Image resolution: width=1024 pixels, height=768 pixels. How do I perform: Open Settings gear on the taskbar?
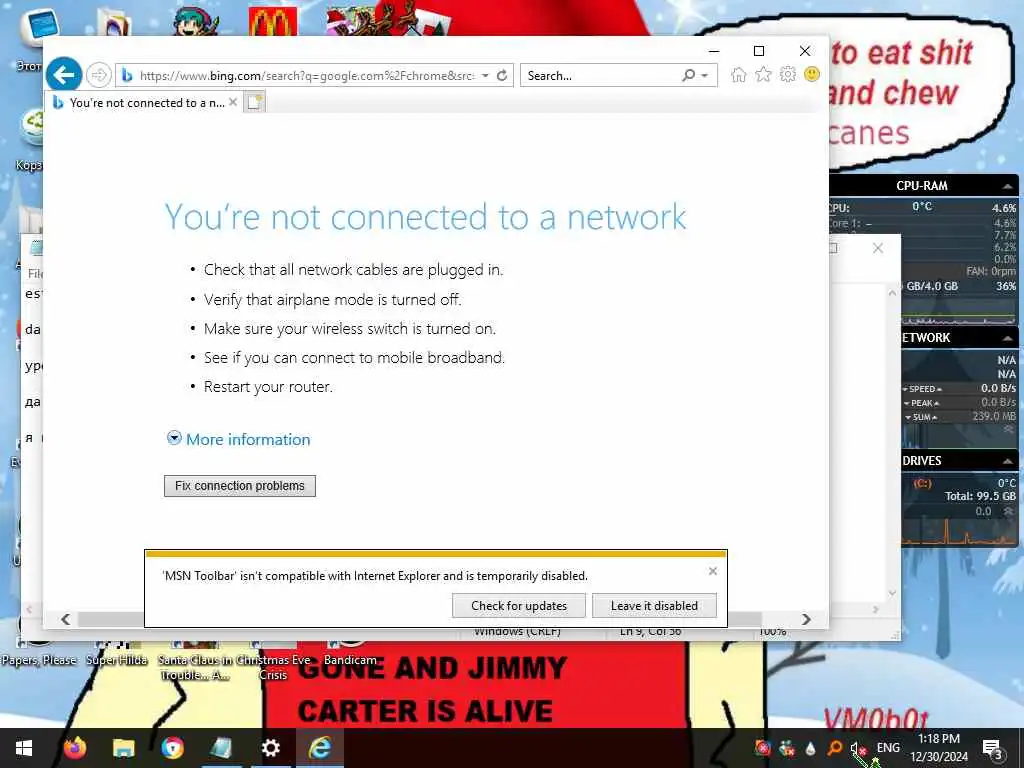pyautogui.click(x=270, y=748)
